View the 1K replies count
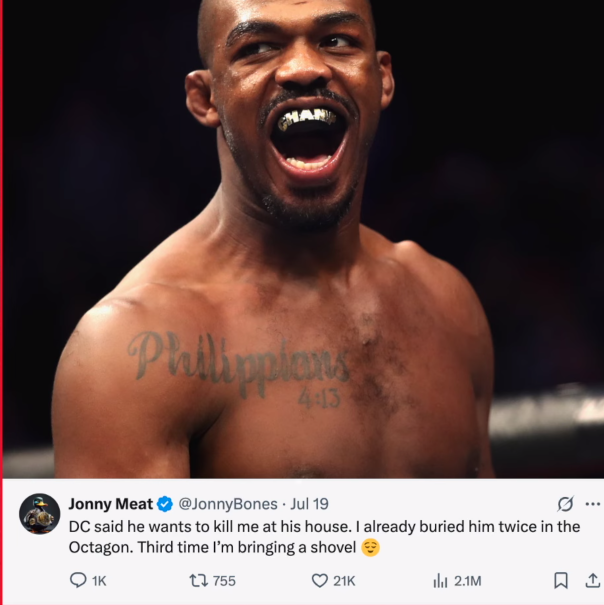 [x=99, y=581]
